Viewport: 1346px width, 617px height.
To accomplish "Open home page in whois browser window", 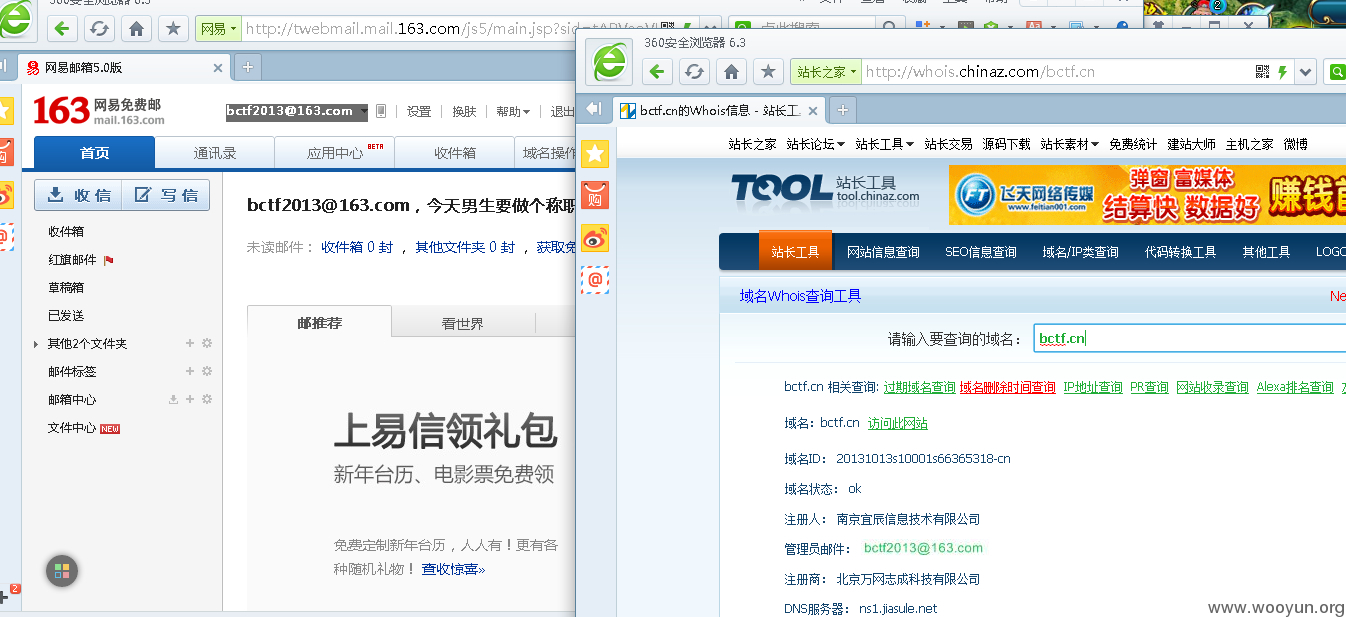I will tap(732, 72).
